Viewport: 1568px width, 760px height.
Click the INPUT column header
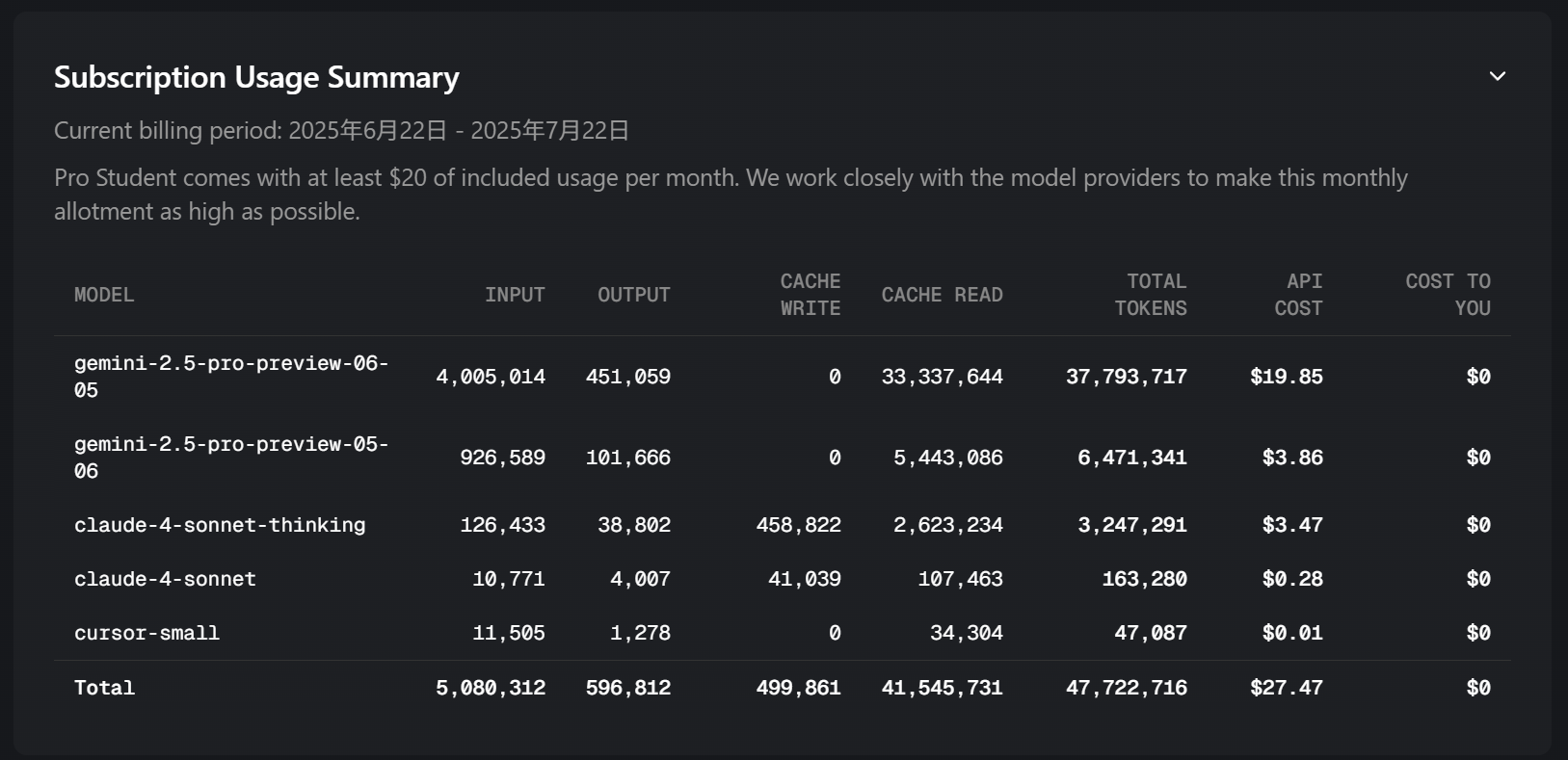tap(515, 295)
